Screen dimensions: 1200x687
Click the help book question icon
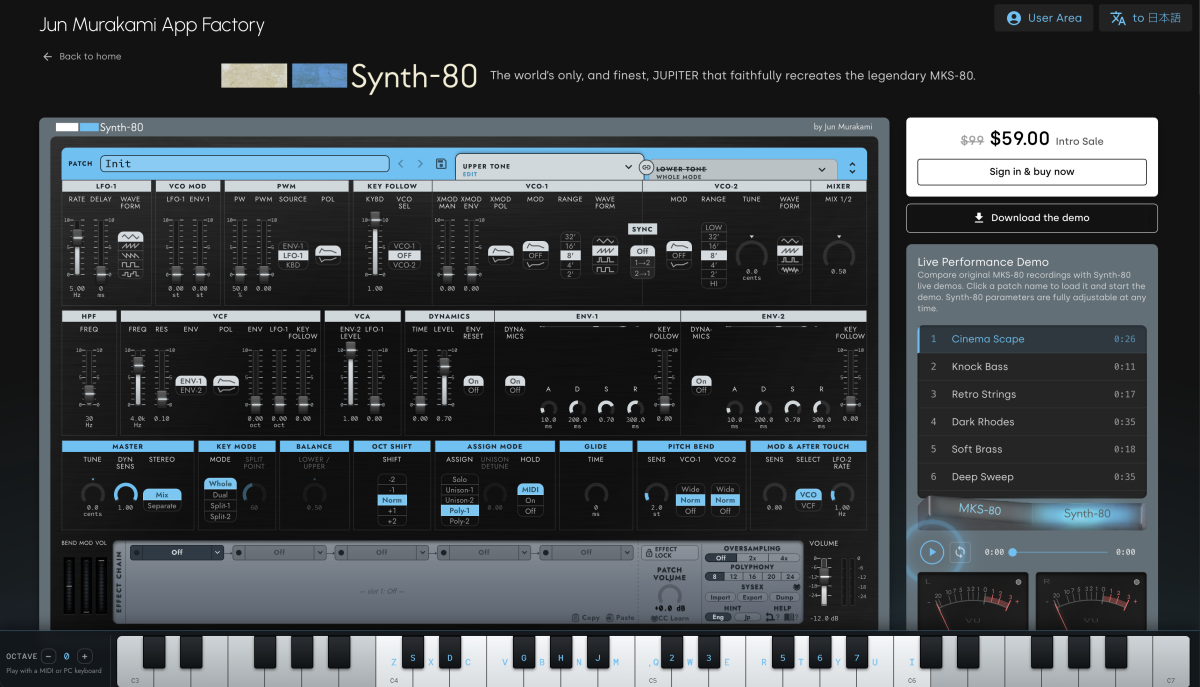(x=789, y=617)
